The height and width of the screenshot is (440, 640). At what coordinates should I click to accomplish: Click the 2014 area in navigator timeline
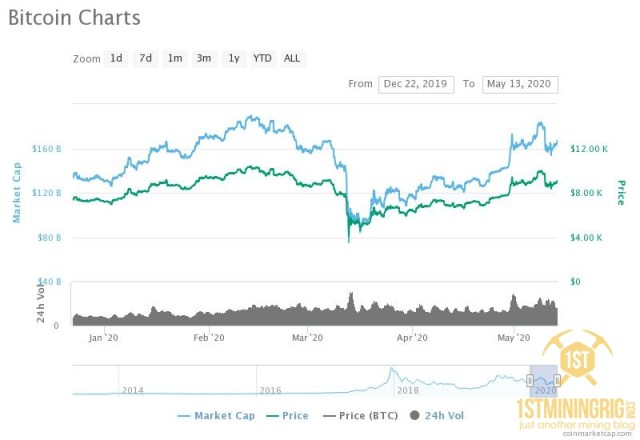point(132,388)
